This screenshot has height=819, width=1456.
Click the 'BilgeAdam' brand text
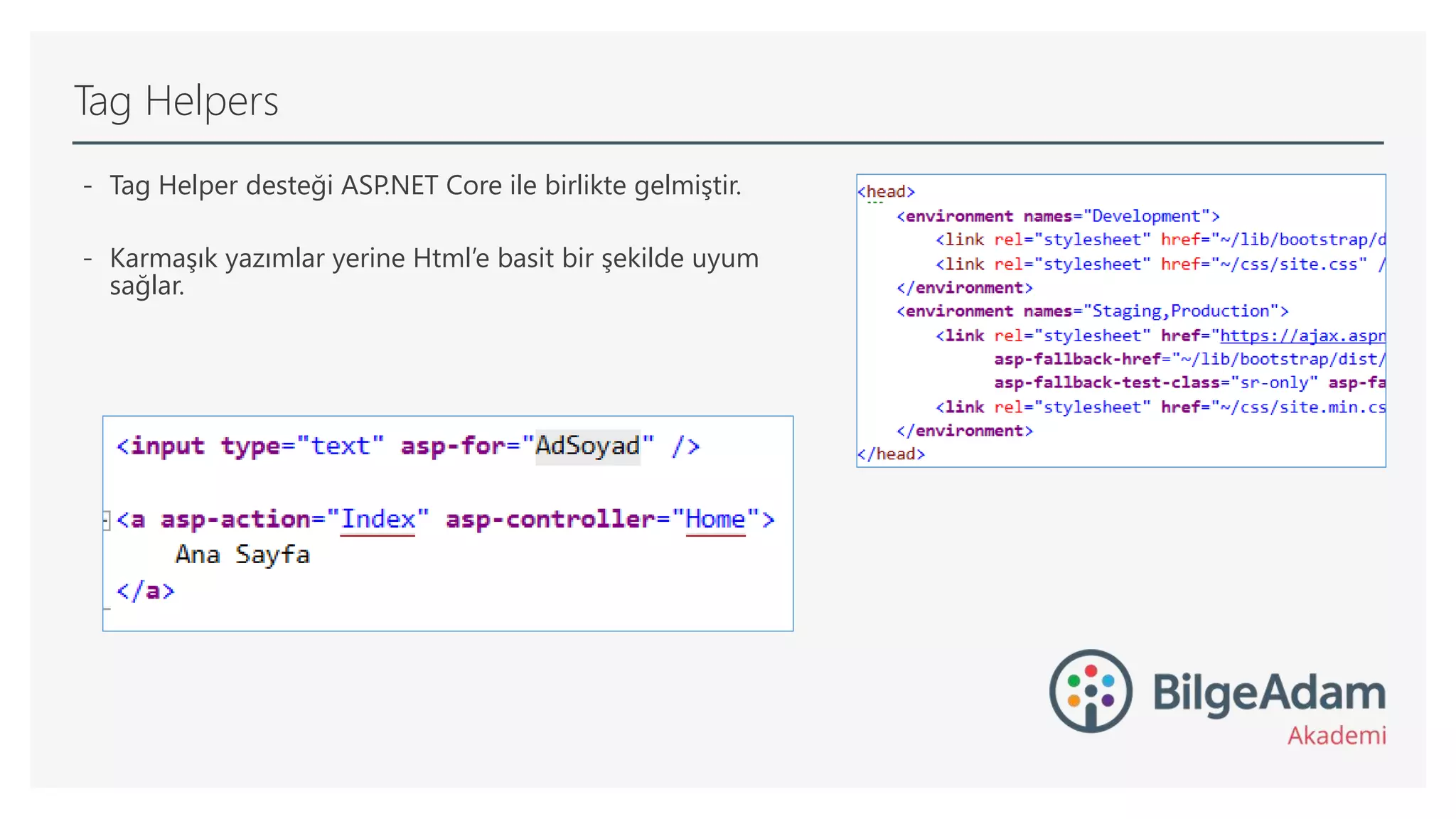click(1269, 692)
